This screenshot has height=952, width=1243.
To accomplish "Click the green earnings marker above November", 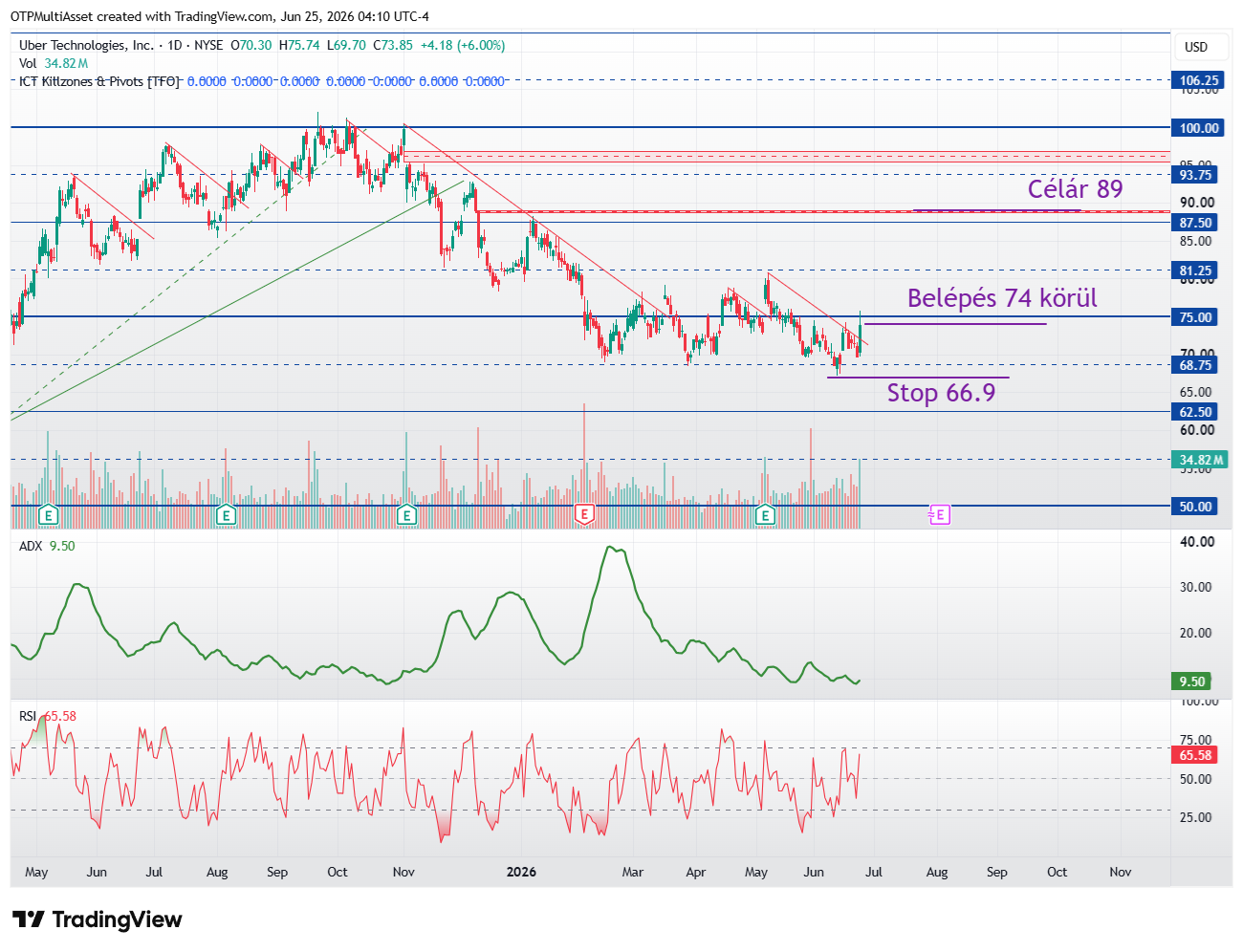I will 406,515.
